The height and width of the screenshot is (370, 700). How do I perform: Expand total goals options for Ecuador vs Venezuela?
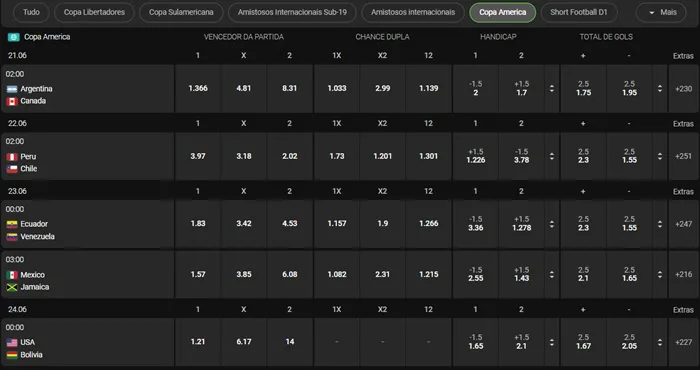click(660, 224)
